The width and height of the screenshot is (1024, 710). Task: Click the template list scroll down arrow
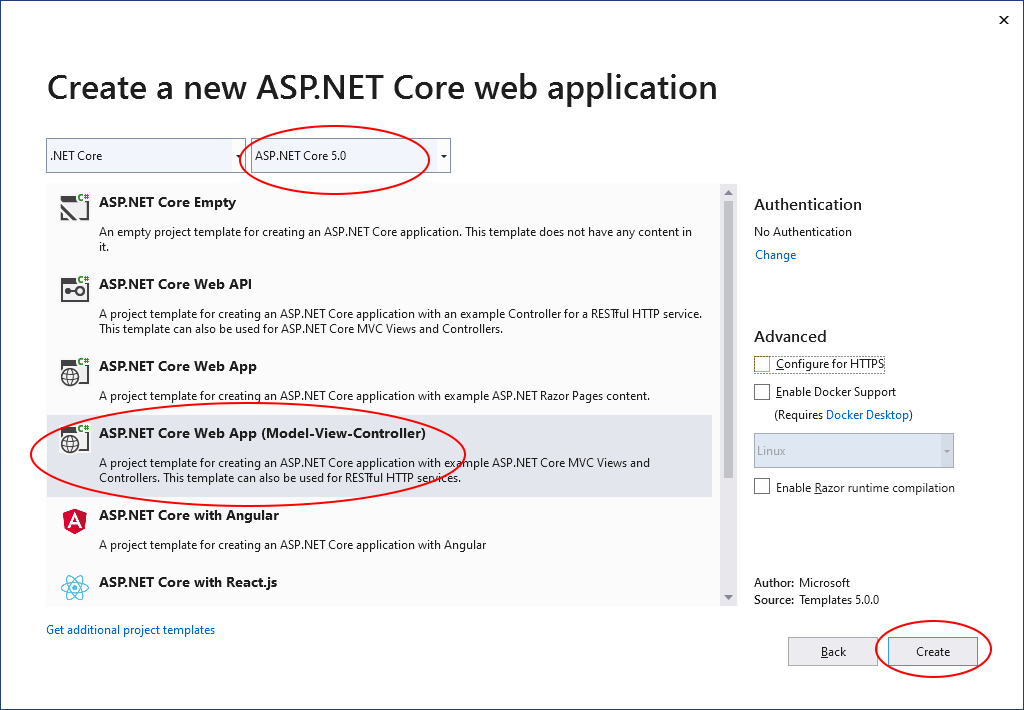(728, 598)
